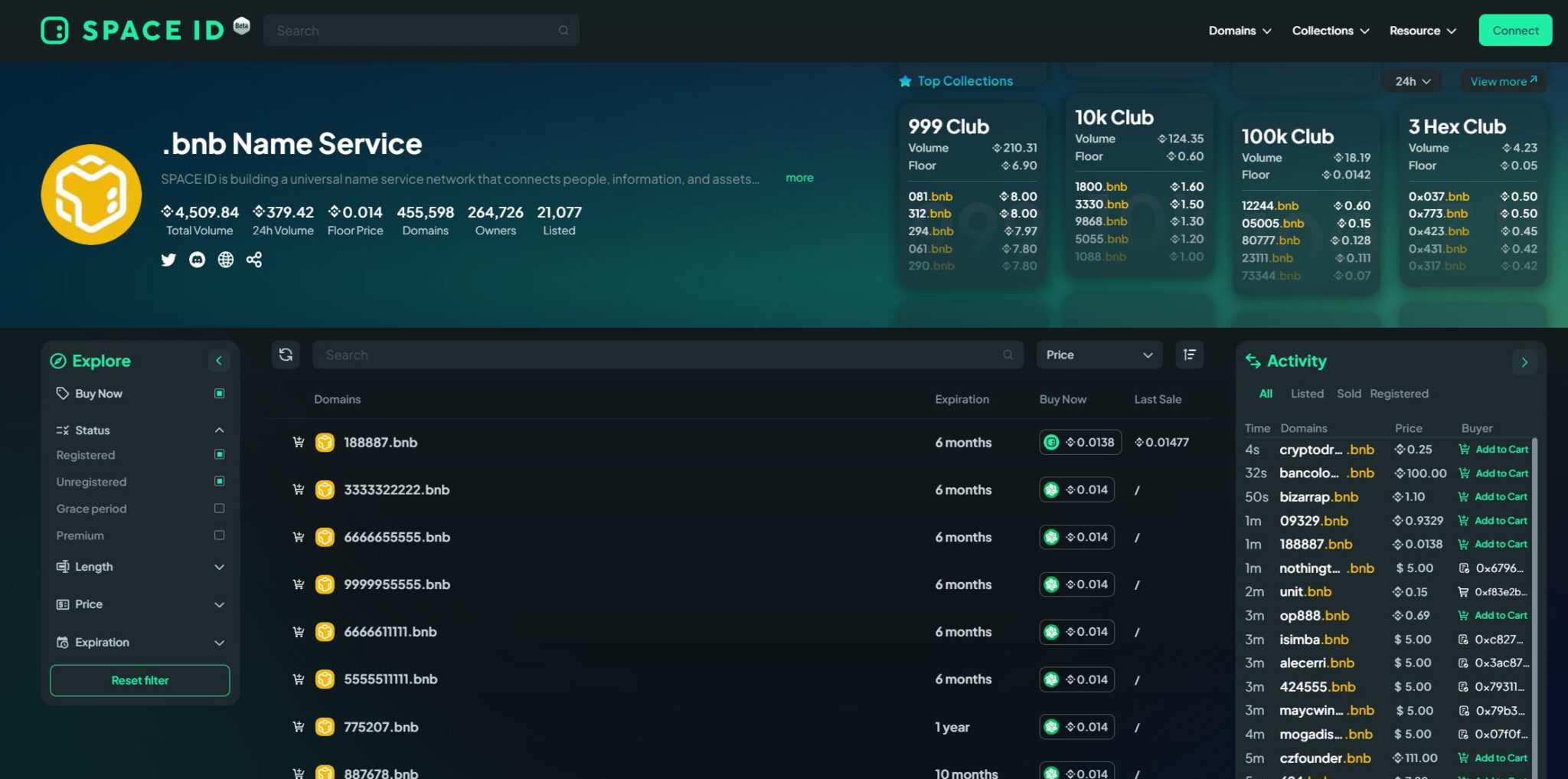
Task: Open the Price sort dropdown
Action: [1099, 355]
